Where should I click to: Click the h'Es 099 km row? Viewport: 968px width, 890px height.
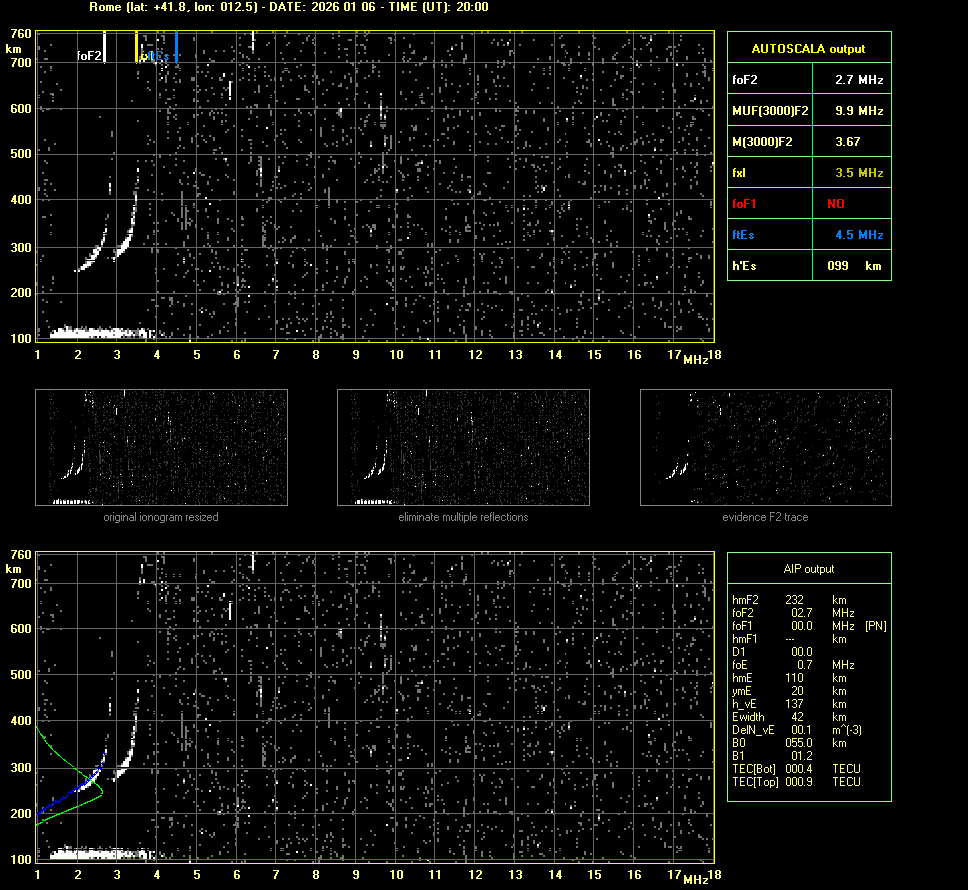tap(808, 266)
